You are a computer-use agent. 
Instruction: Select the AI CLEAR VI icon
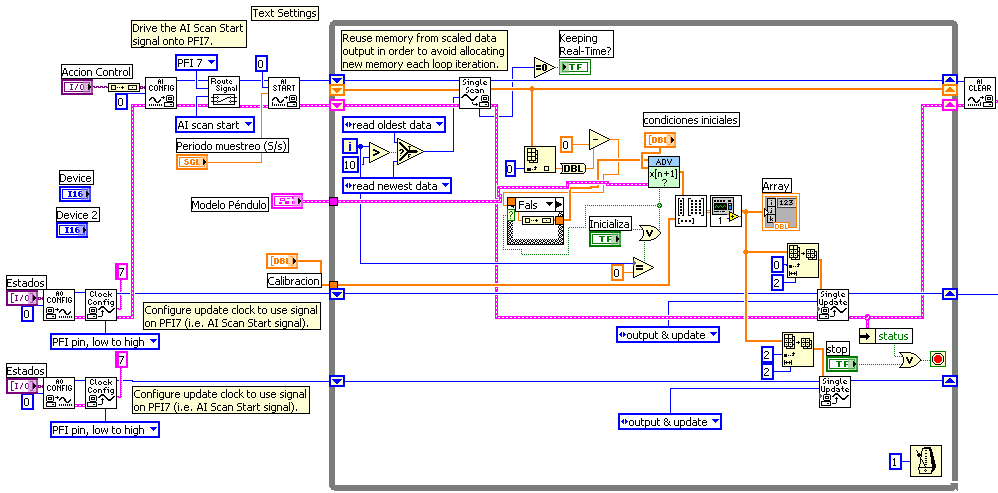click(x=978, y=92)
